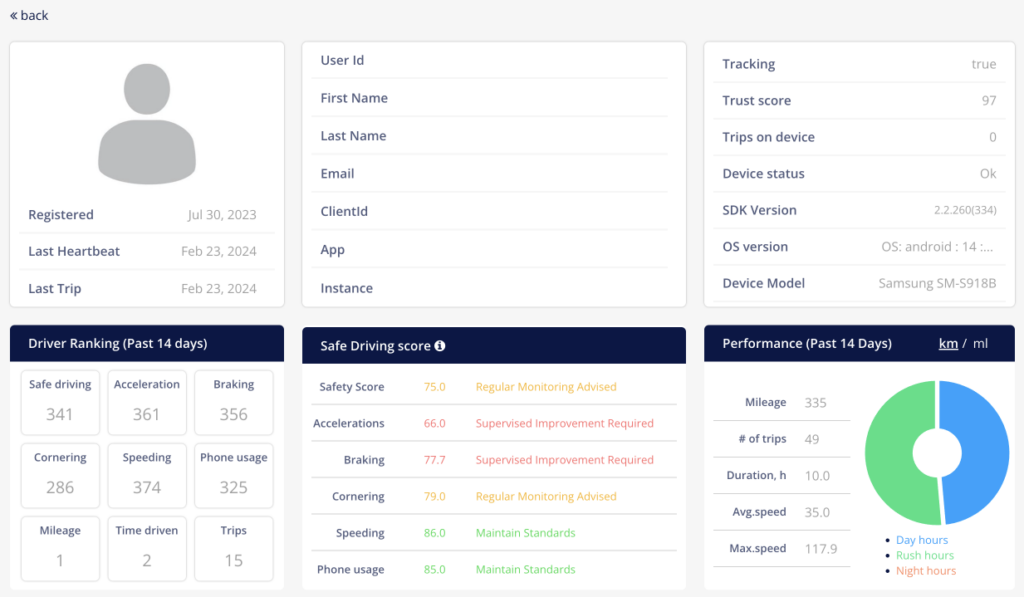This screenshot has height=597, width=1024.
Task: Click the green rush hours donut segment
Action: click(x=891, y=452)
